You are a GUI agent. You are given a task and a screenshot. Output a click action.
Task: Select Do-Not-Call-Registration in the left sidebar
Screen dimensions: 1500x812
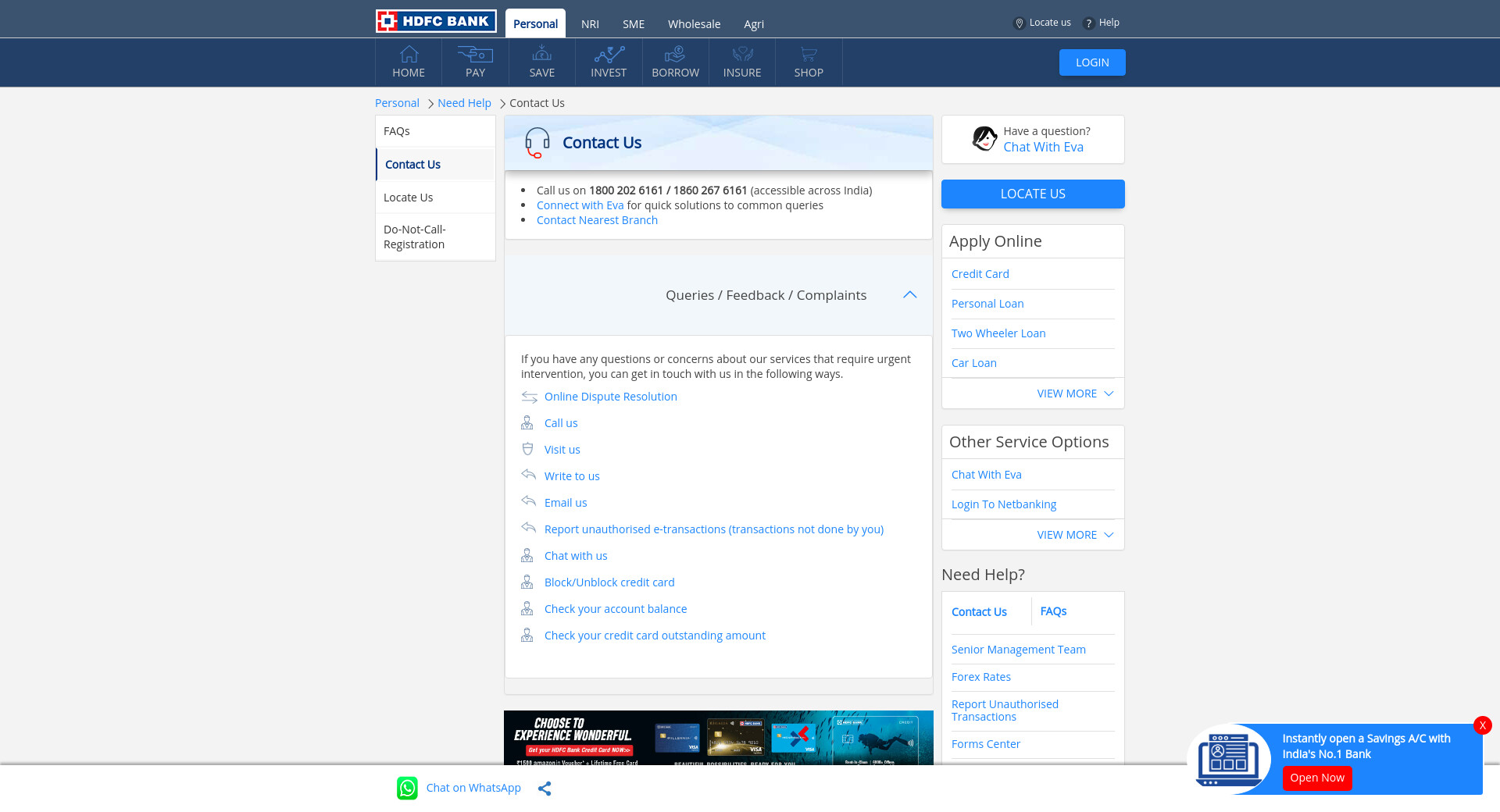pos(415,237)
